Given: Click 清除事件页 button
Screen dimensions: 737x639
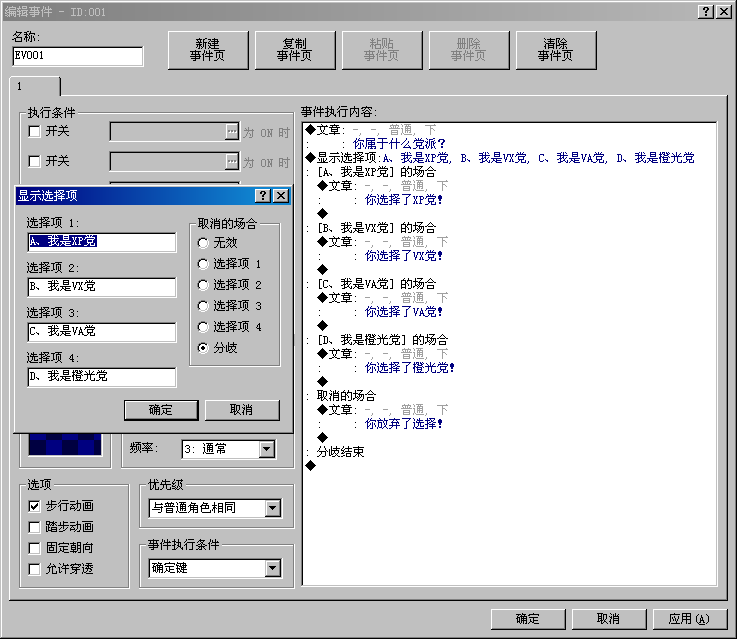Looking at the screenshot, I should [x=556, y=50].
